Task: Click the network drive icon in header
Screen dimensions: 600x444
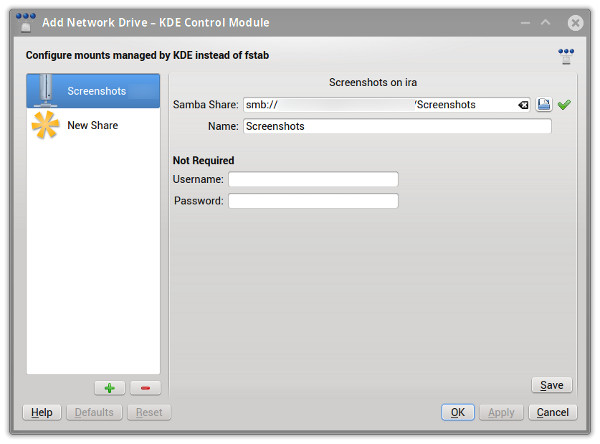Action: coord(566,56)
